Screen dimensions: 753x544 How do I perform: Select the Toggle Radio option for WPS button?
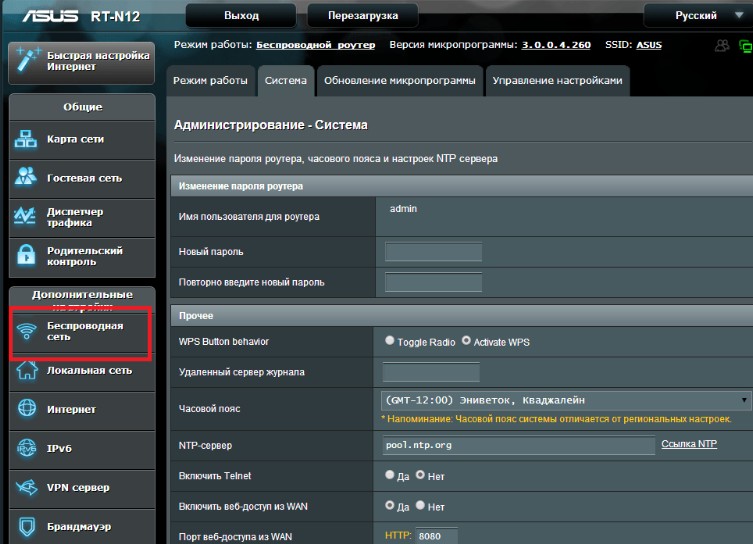pyautogui.click(x=390, y=341)
